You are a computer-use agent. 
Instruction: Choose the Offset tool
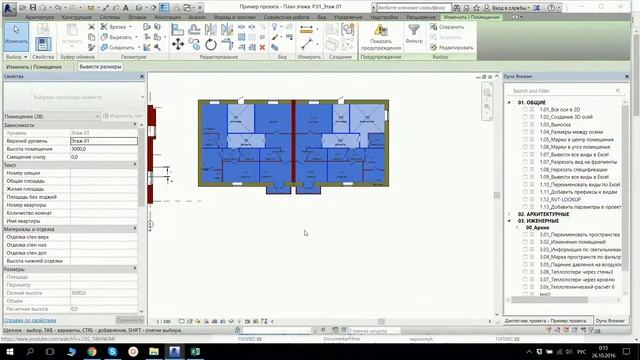coord(194,29)
